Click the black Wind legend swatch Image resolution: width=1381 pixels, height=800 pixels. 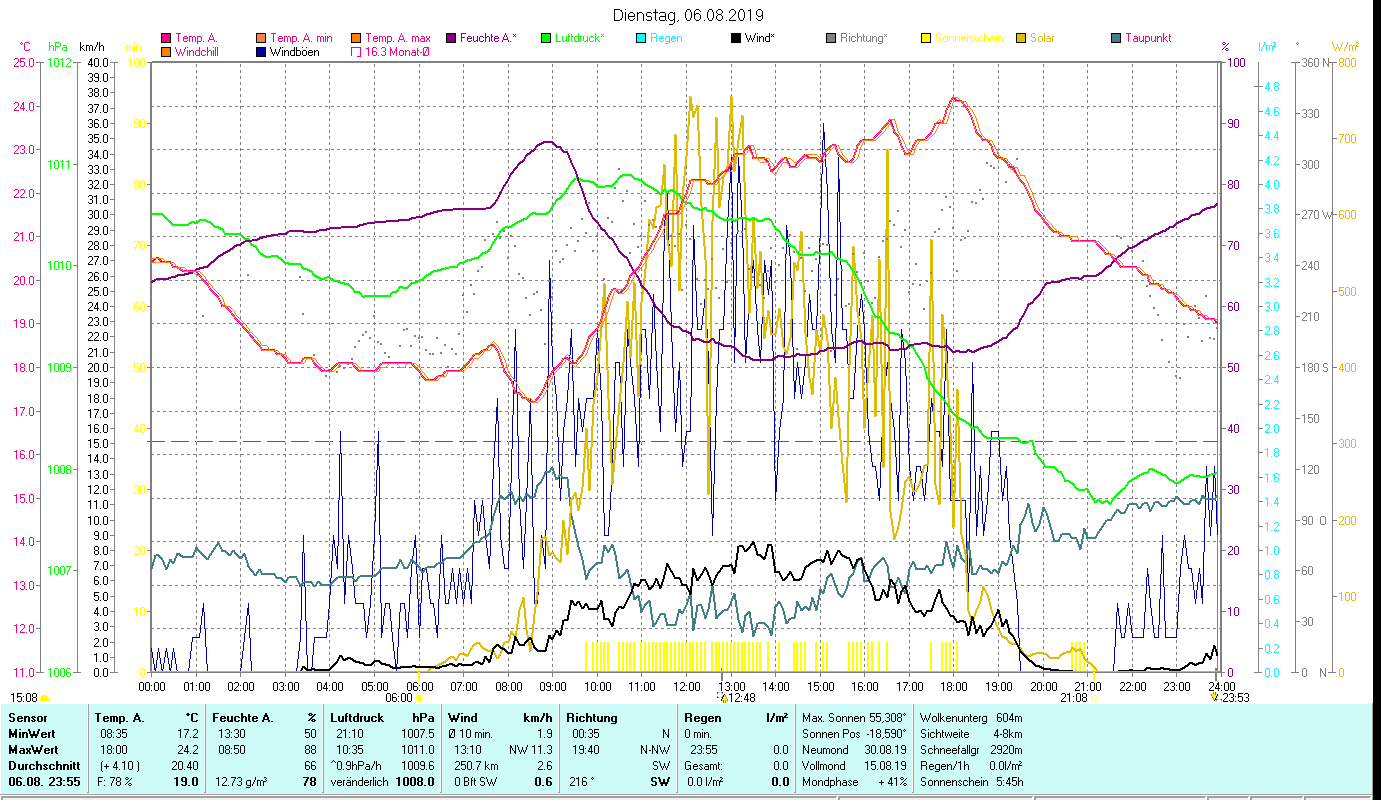pos(736,39)
